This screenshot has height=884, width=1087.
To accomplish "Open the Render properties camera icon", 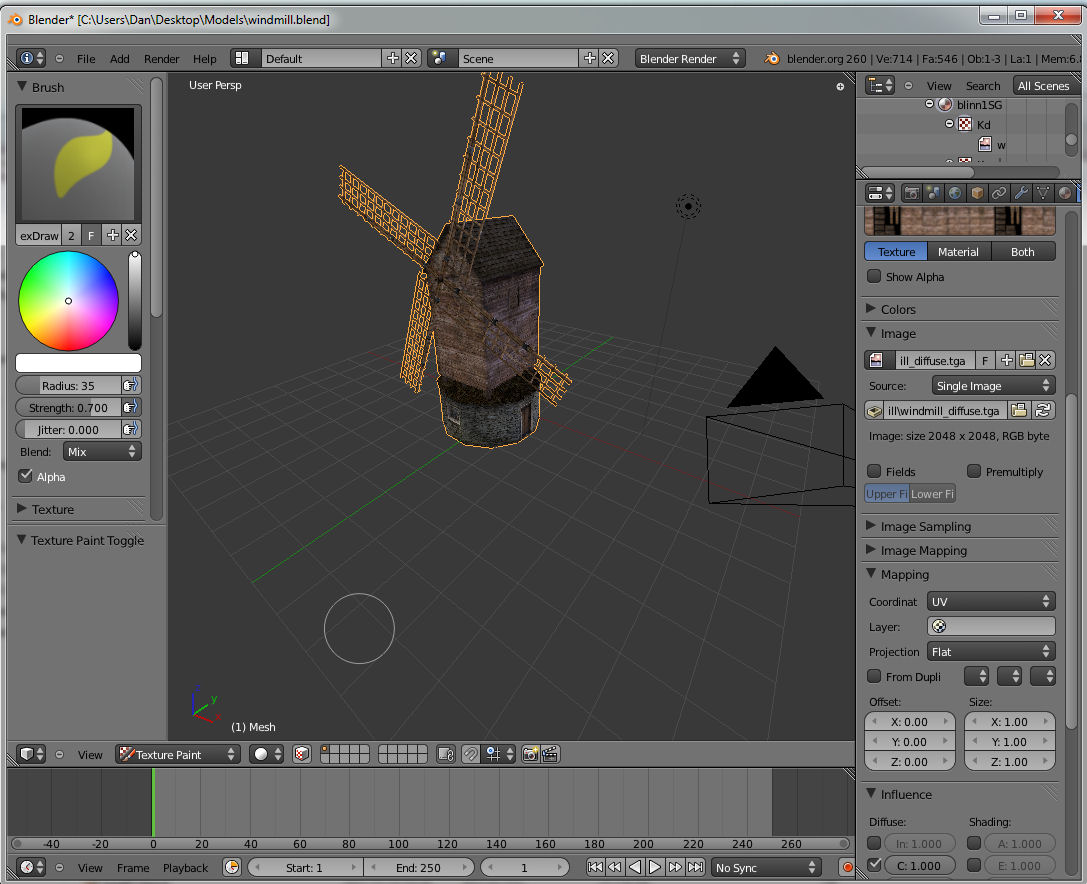I will [912, 192].
